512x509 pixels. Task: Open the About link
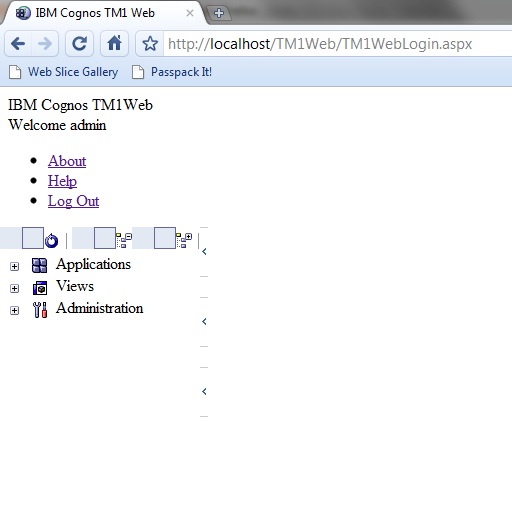click(67, 161)
